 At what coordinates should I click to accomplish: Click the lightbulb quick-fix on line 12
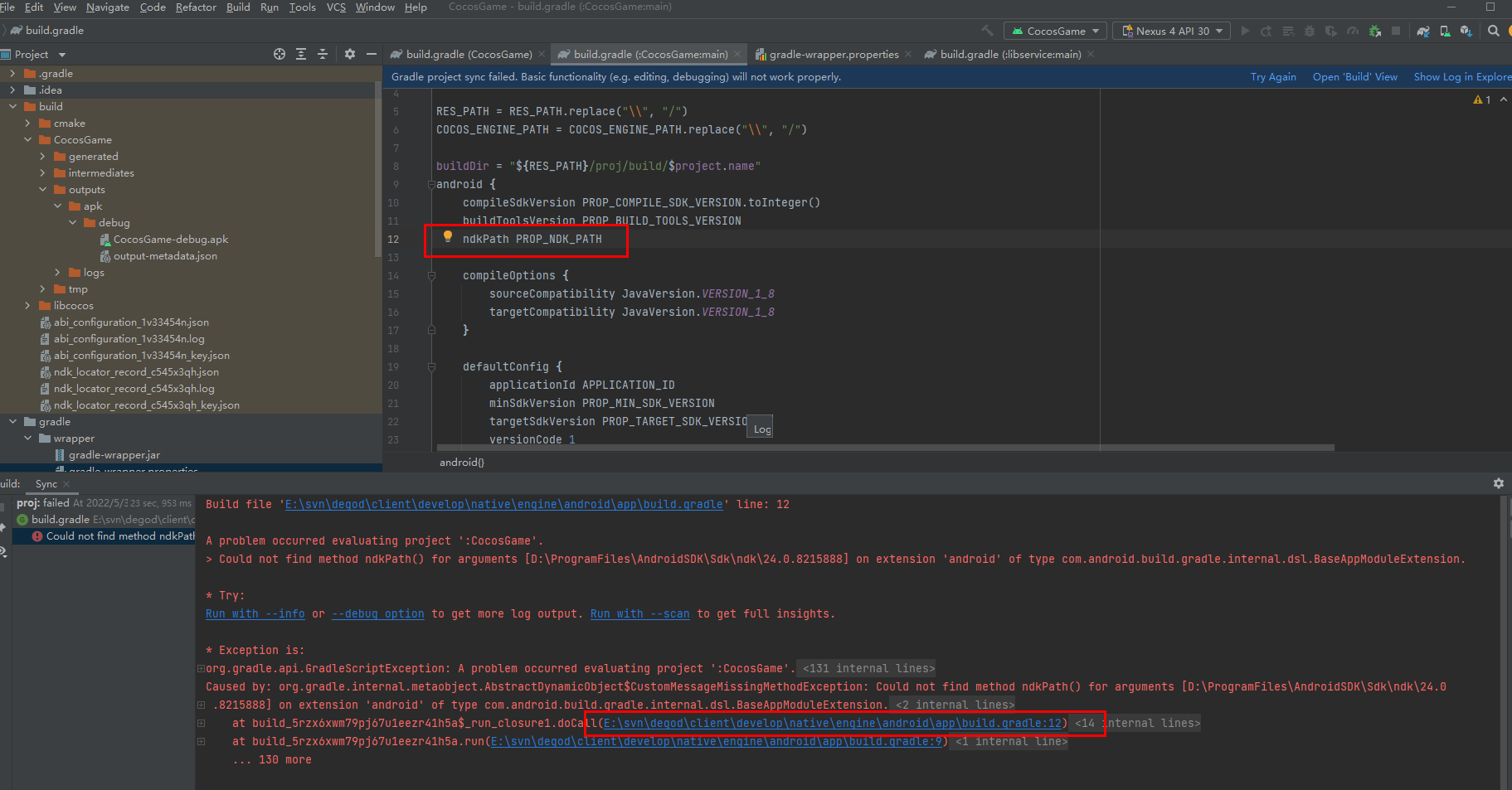(448, 237)
